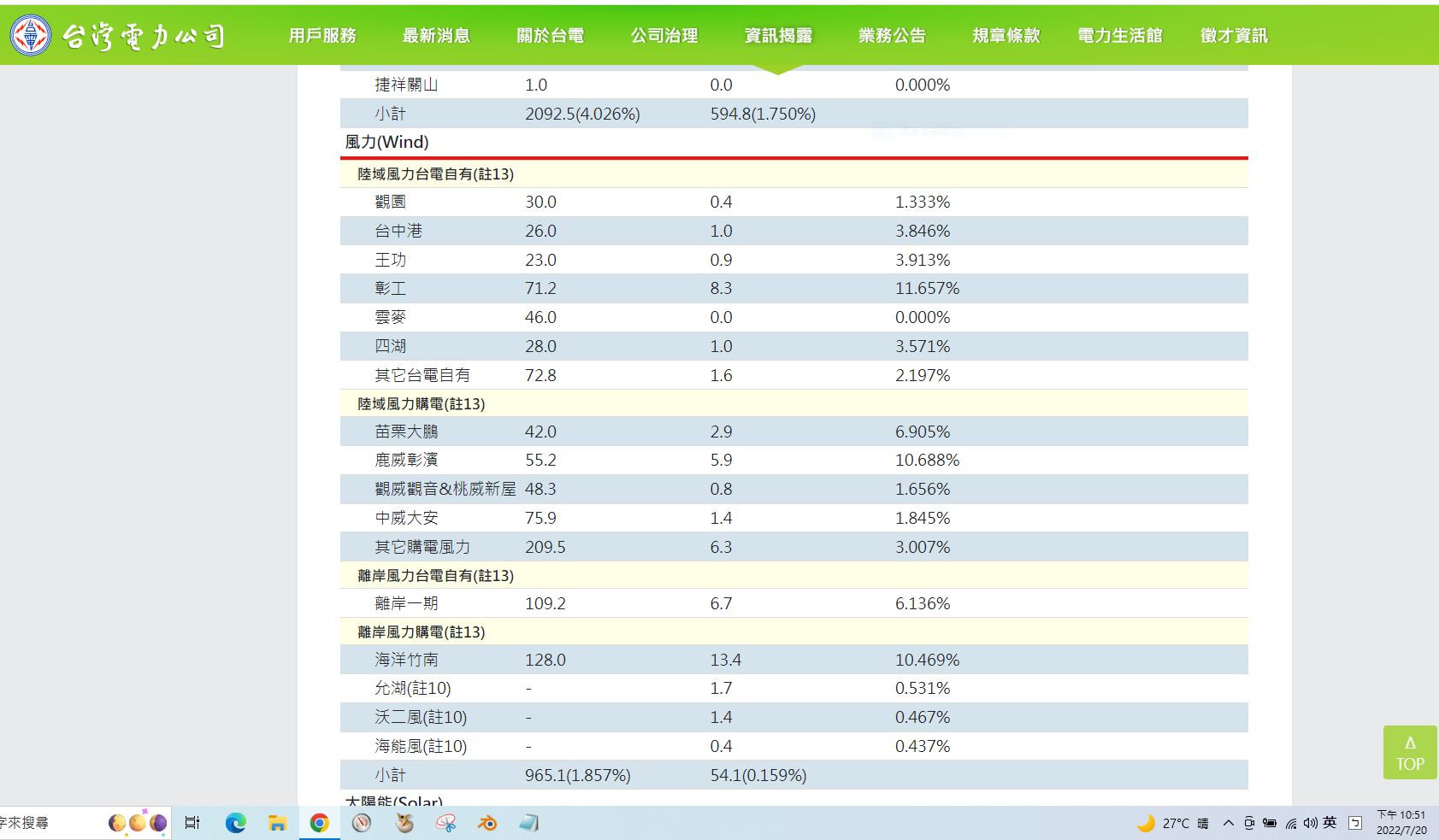Image resolution: width=1439 pixels, height=840 pixels.
Task: Open the 業務公告 menu
Action: [x=892, y=35]
